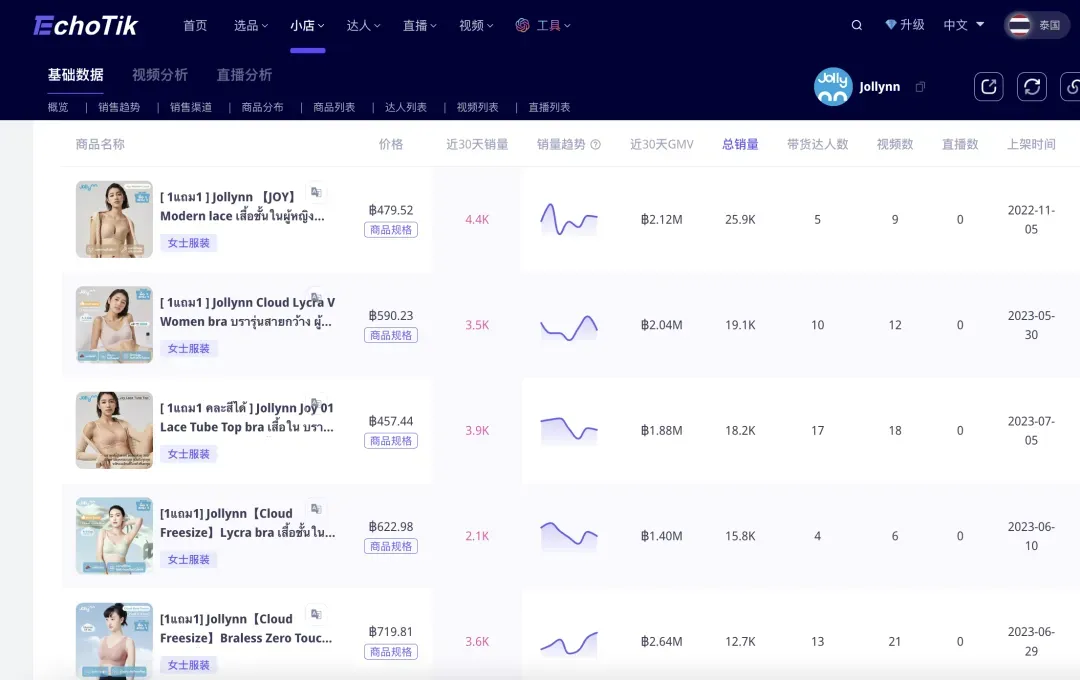Translate the Joy 01 Lace Tube Top title
Screen dimensions: 1080x680
pyautogui.click(x=316, y=403)
